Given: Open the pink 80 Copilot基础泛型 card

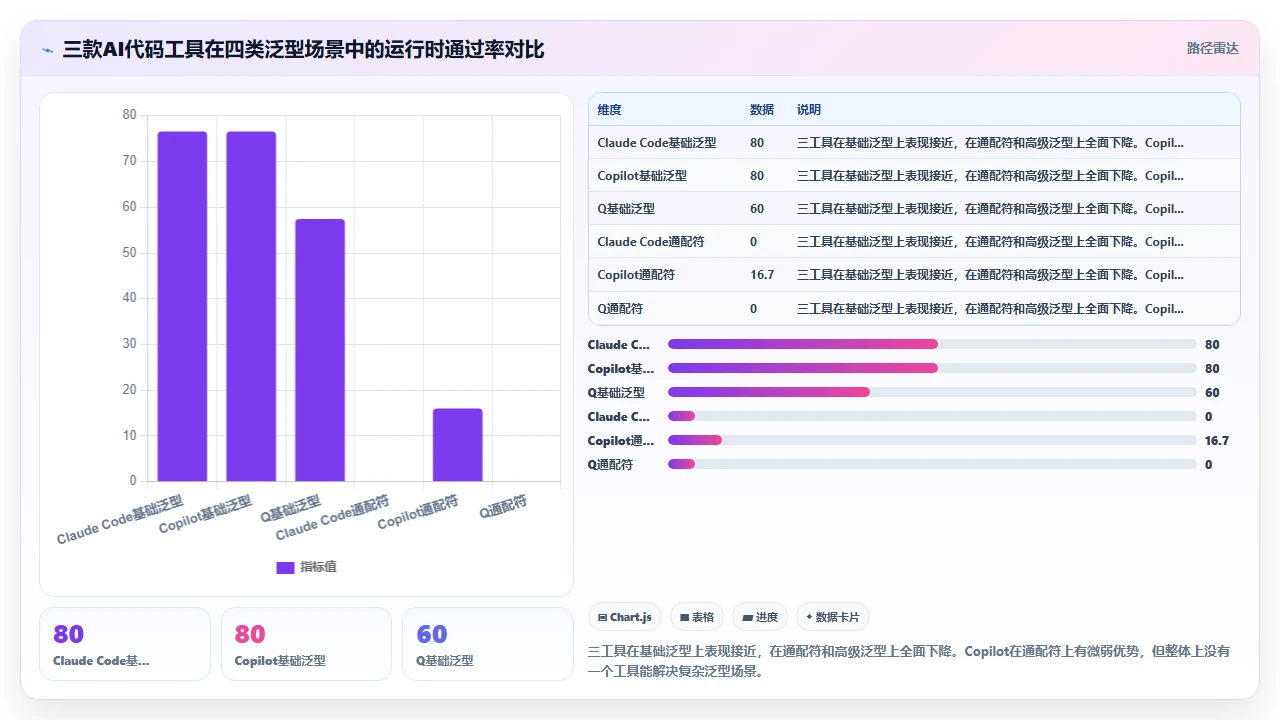Looking at the screenshot, I should coord(306,644).
